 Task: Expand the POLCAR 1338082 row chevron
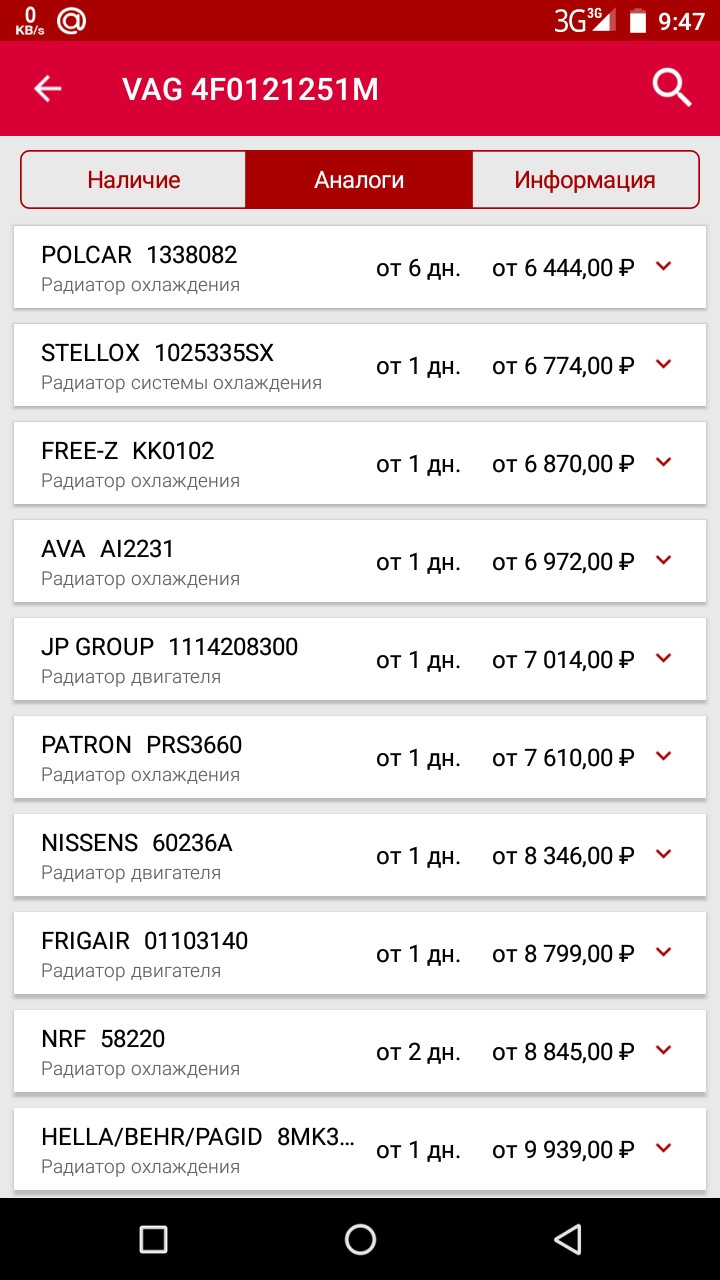663,266
